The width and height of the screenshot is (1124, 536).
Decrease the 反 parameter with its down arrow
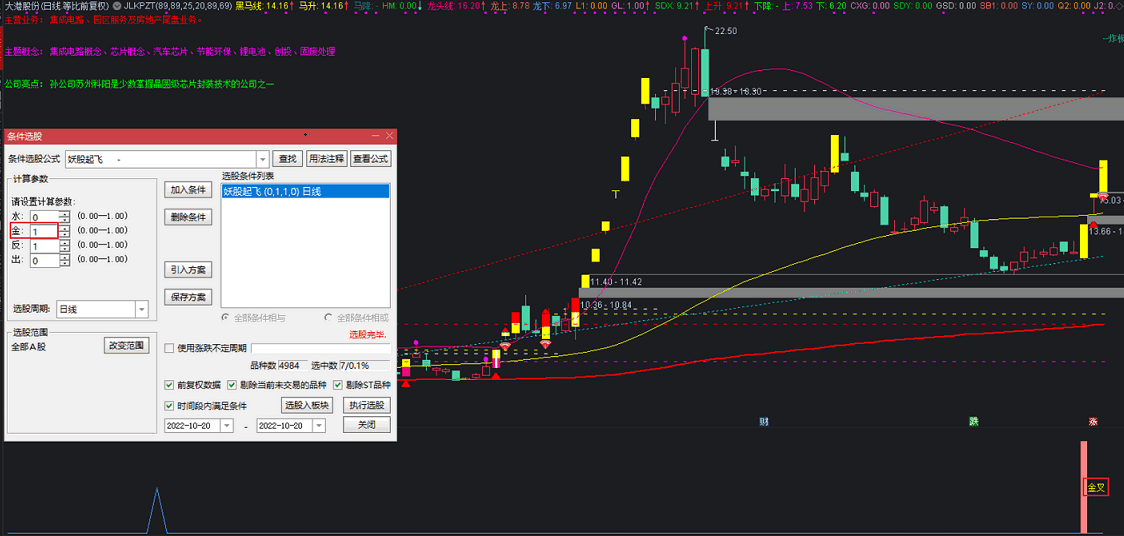click(65, 249)
